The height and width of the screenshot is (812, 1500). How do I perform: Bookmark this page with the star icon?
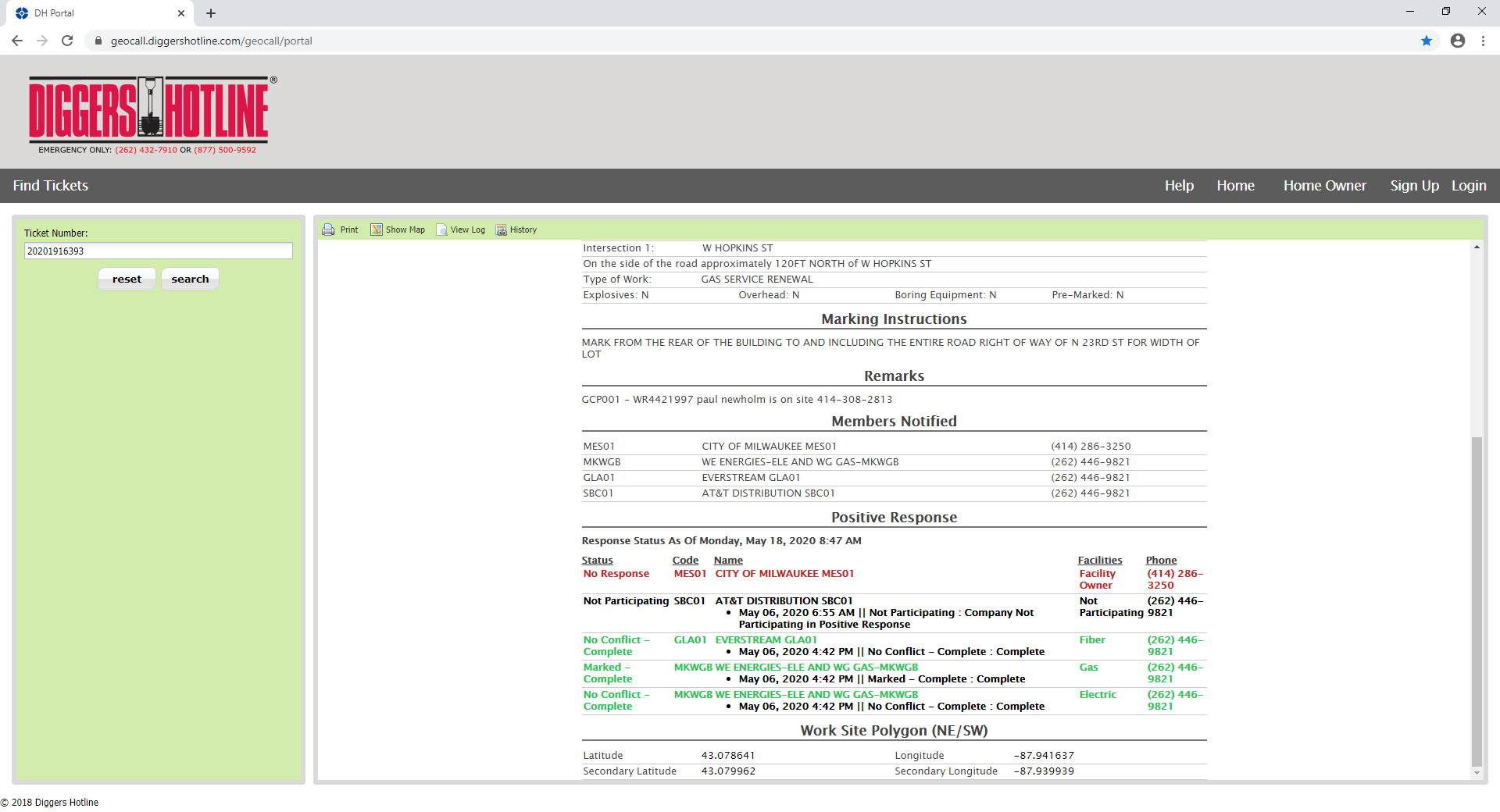(x=1427, y=41)
